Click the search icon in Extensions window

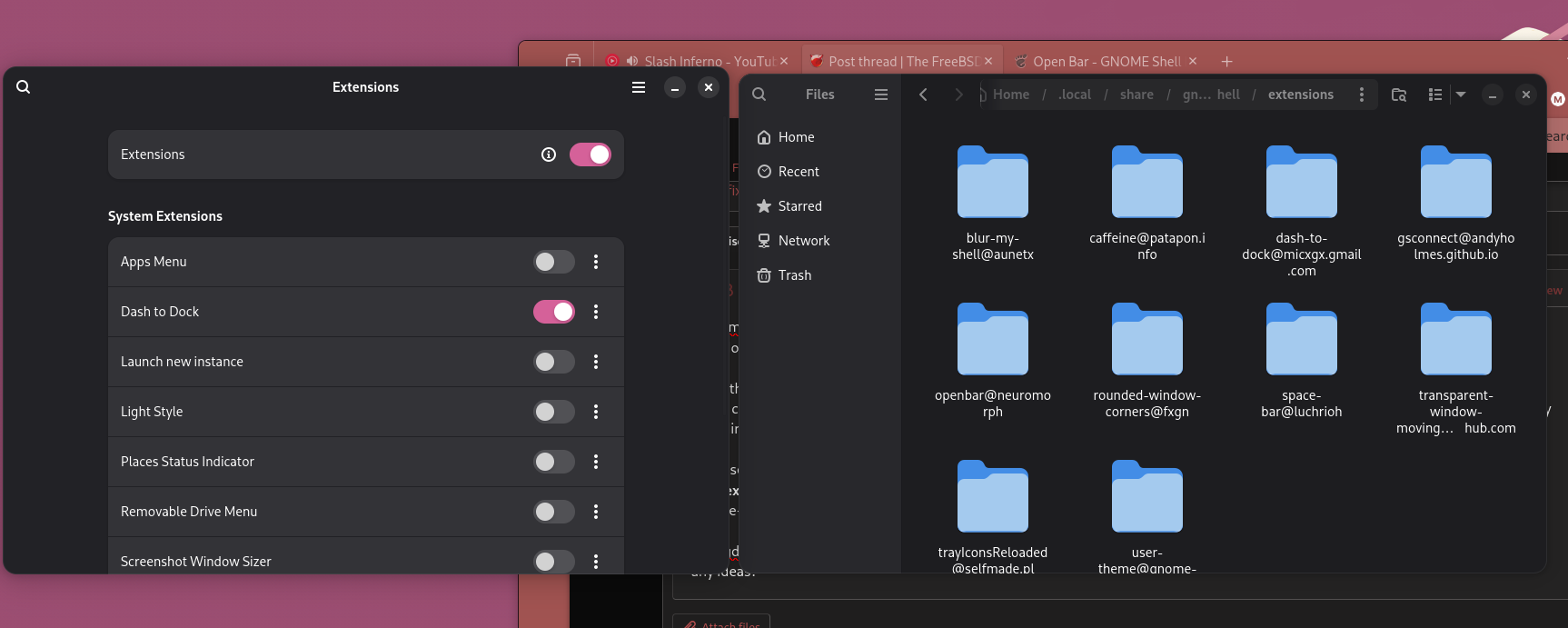(24, 87)
